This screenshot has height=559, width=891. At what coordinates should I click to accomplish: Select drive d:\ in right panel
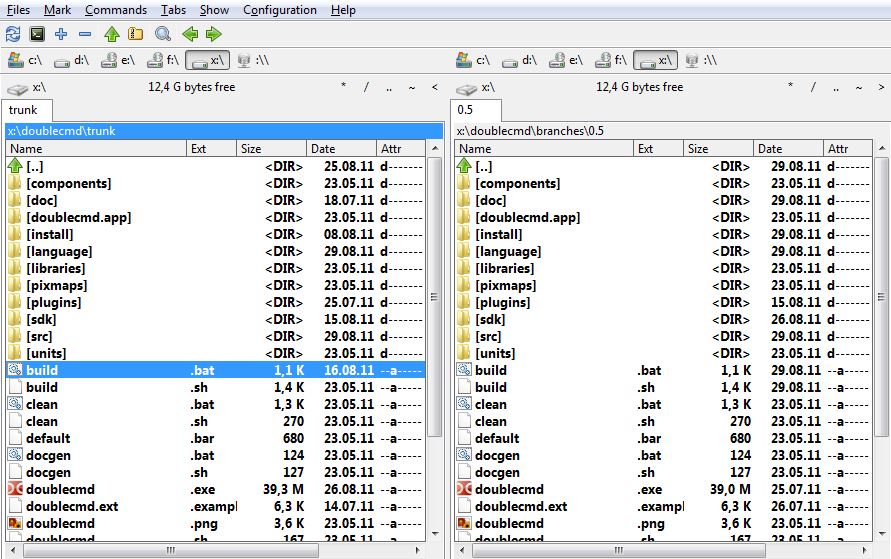tap(519, 60)
